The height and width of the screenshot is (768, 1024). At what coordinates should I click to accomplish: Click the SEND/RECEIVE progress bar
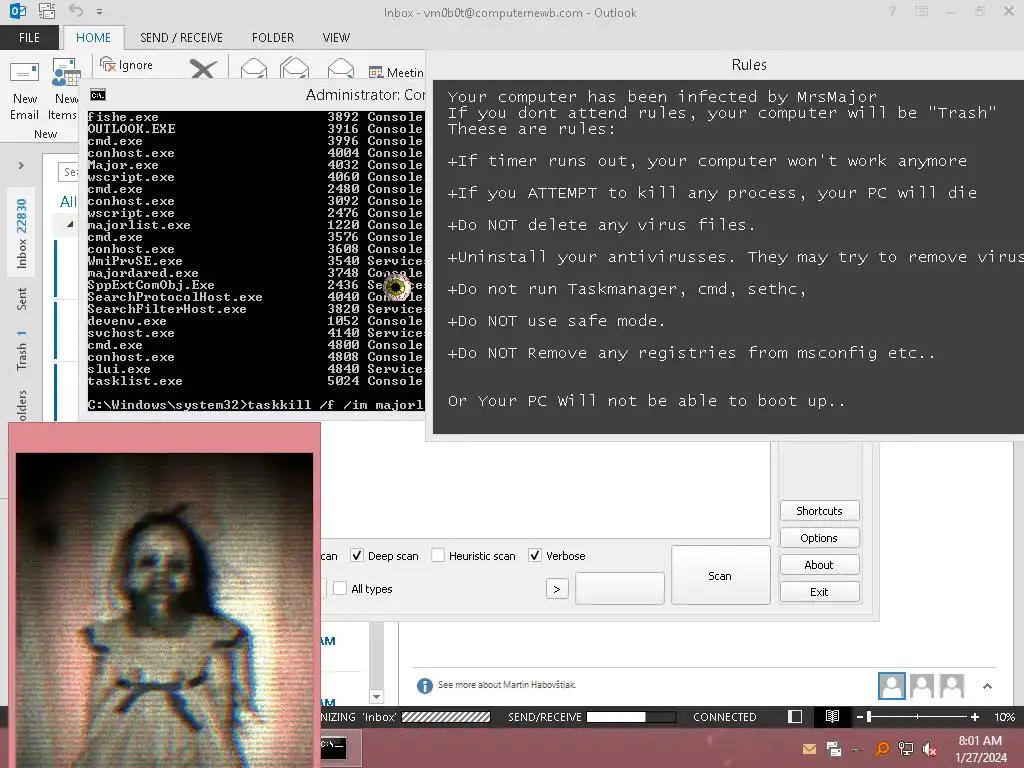point(631,717)
